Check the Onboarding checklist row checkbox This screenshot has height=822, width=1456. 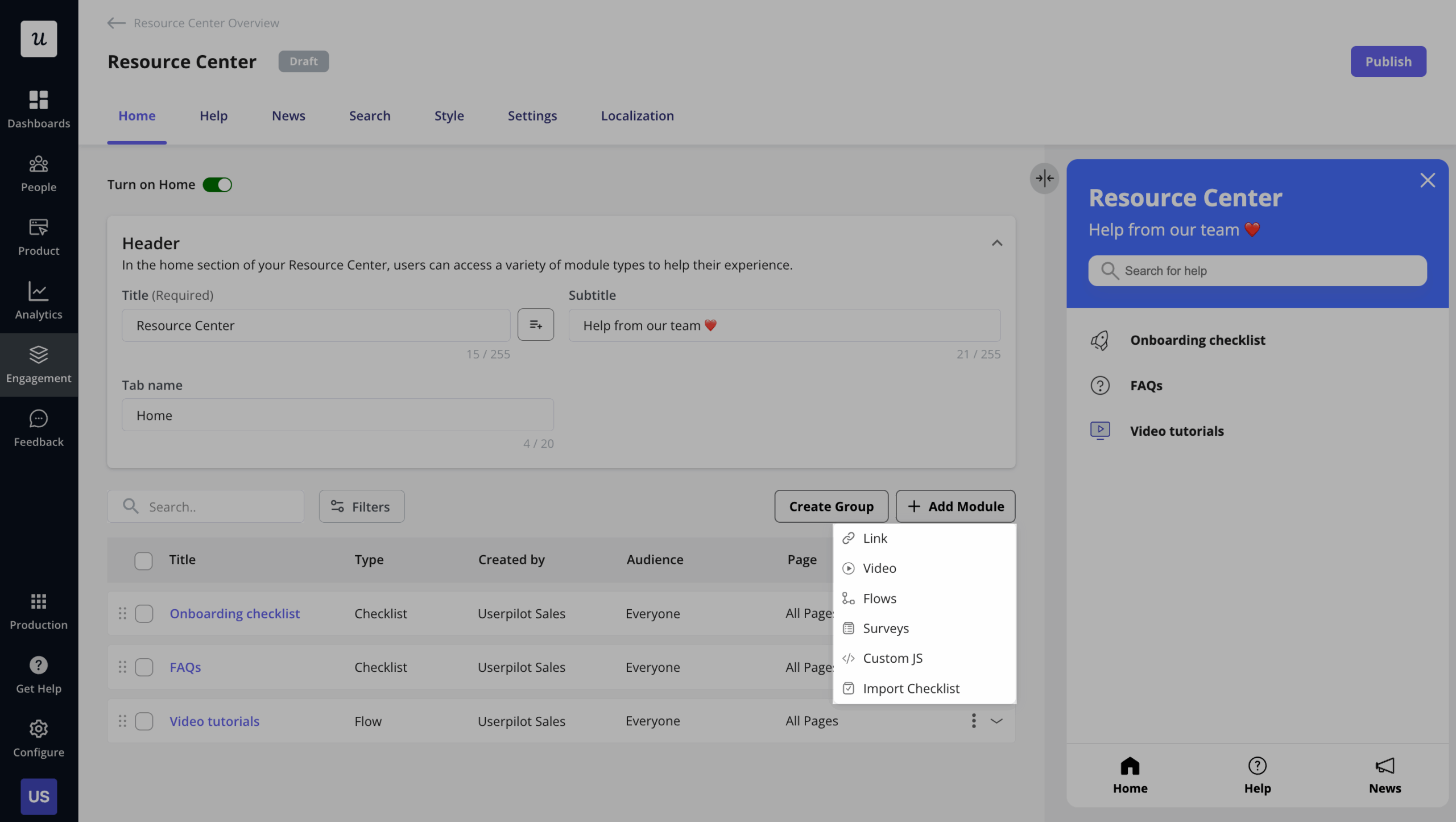tap(144, 613)
